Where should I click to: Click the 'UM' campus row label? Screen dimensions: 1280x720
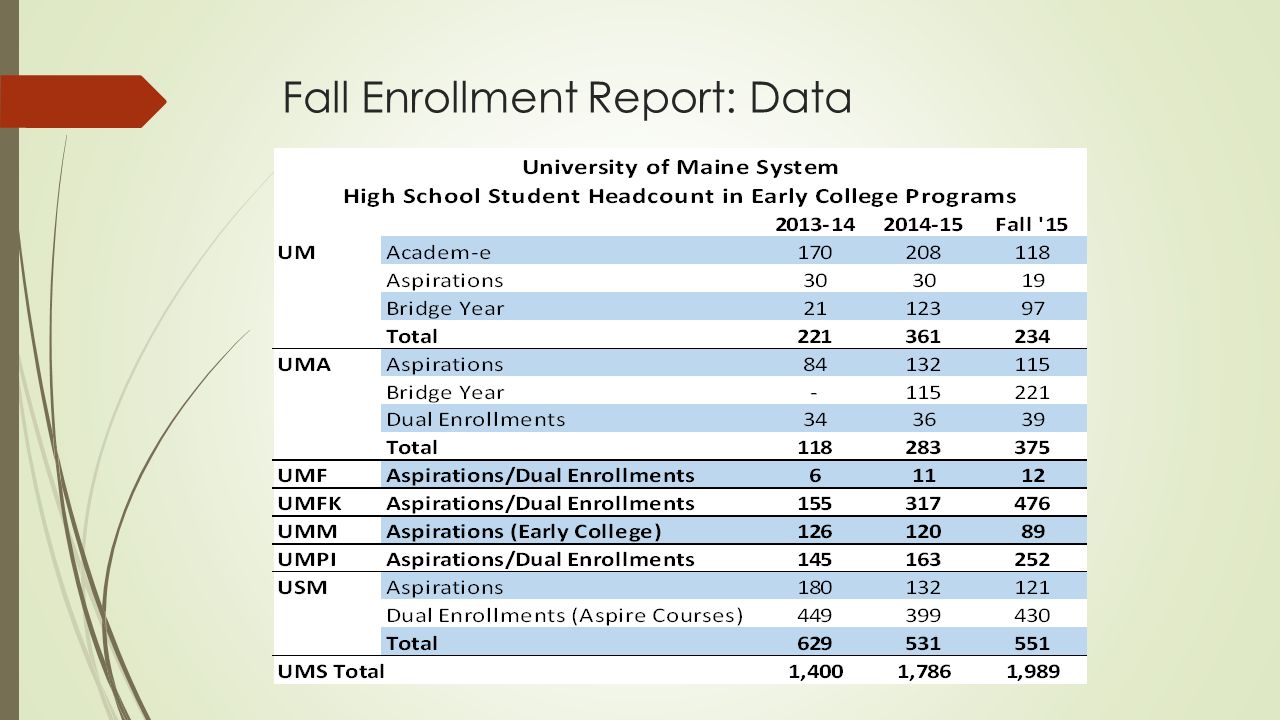tap(296, 252)
